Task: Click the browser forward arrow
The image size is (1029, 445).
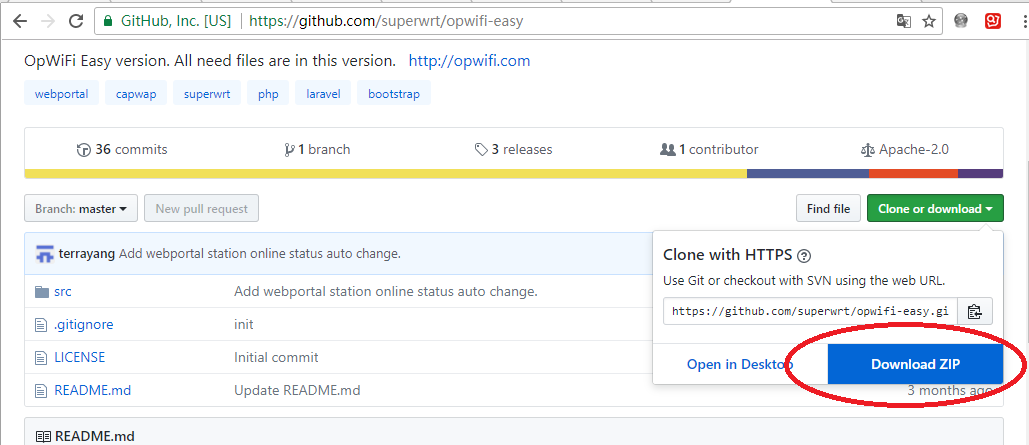Action: [x=47, y=21]
